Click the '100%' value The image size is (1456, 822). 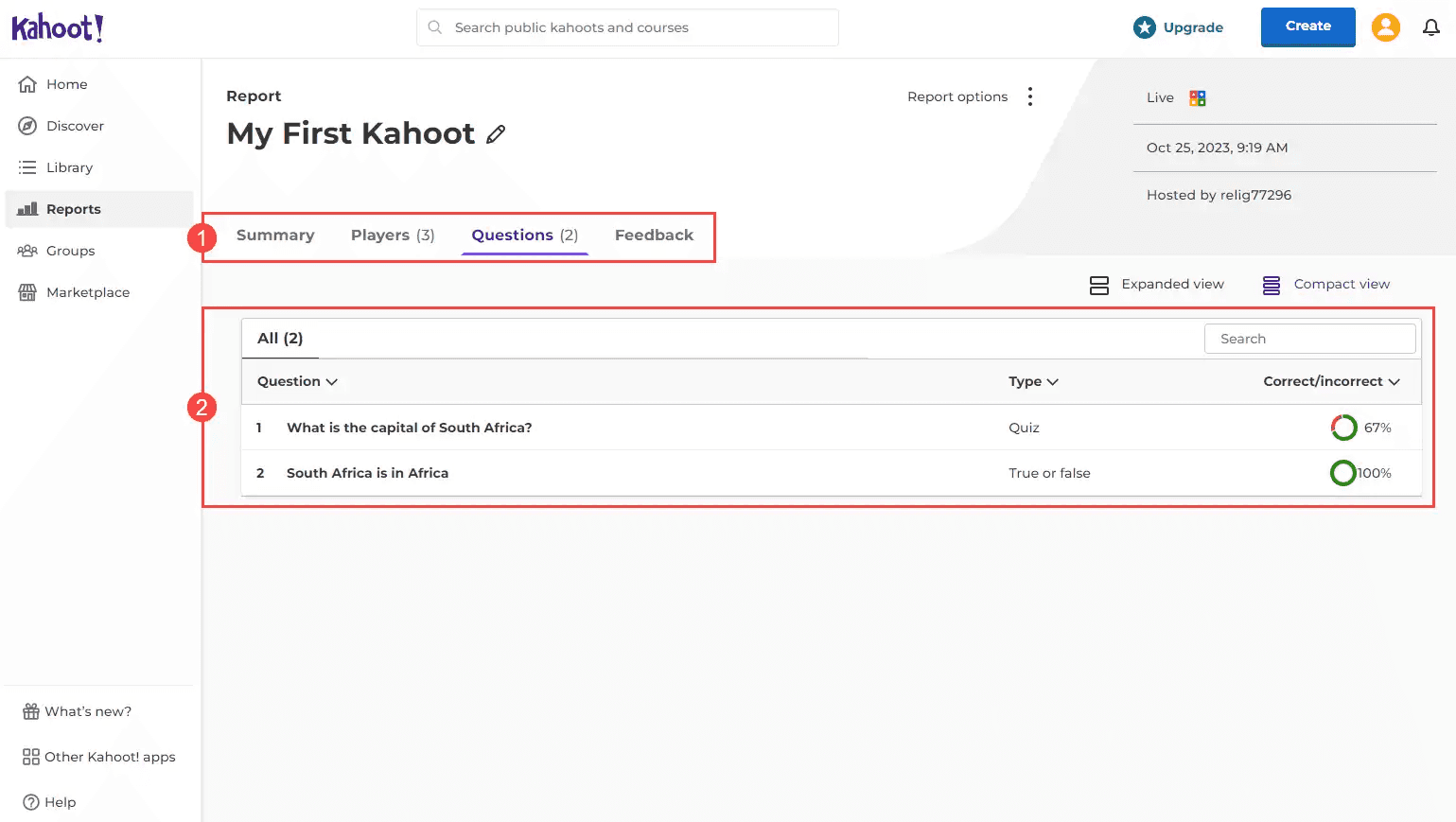(1375, 473)
